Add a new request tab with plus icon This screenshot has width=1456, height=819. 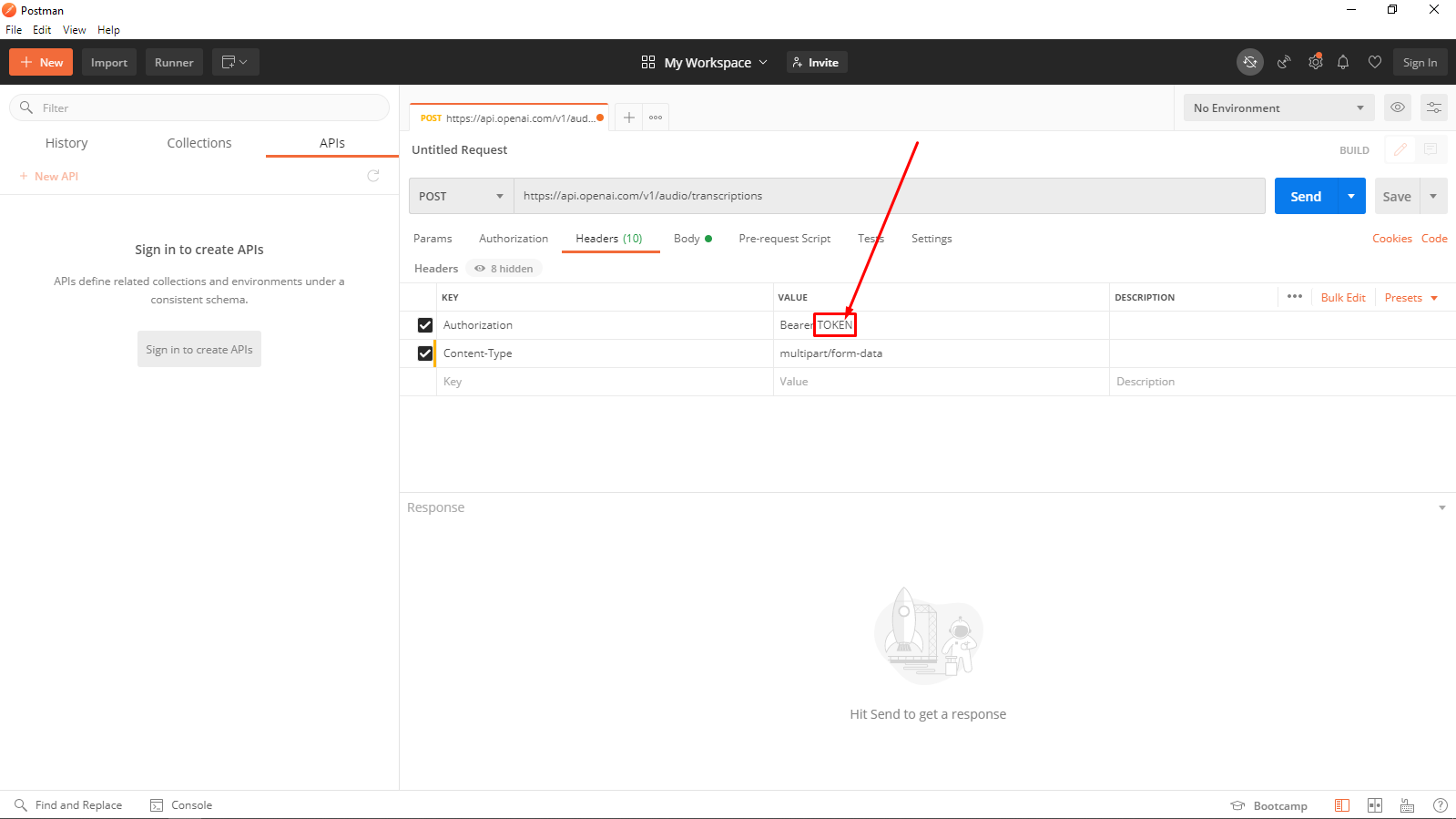click(628, 117)
